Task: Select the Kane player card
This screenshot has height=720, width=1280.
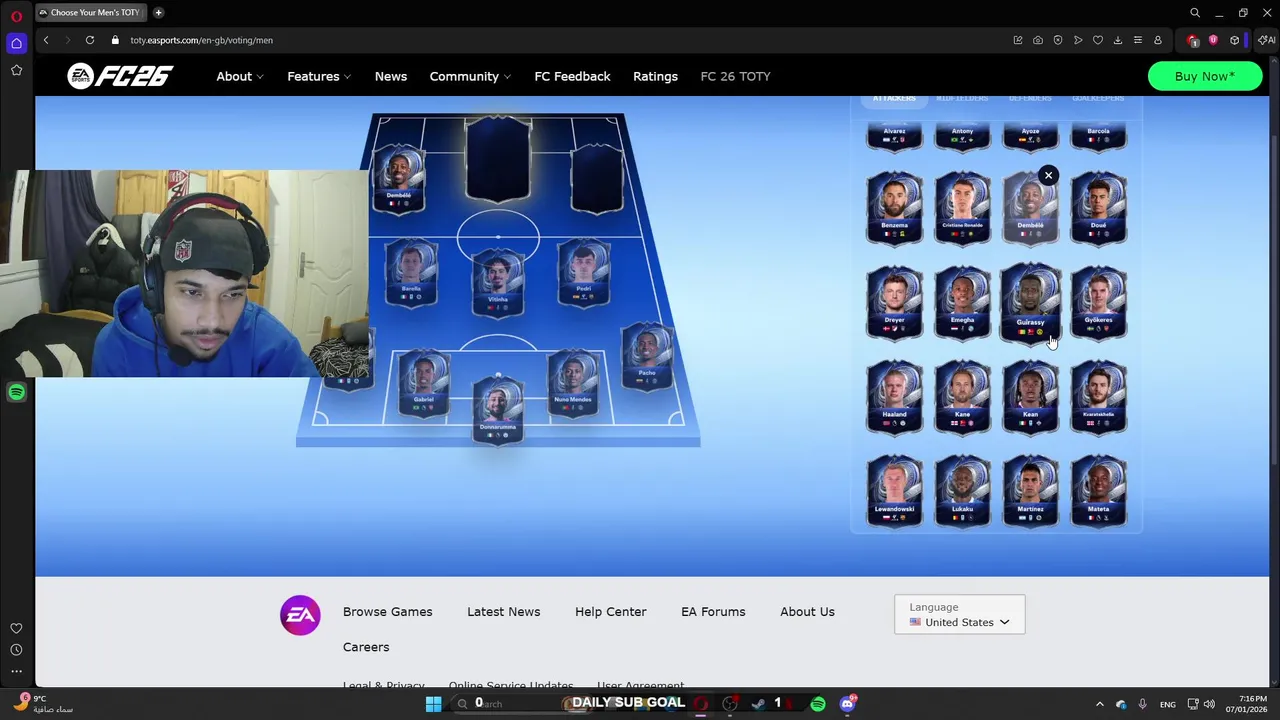Action: pyautogui.click(x=962, y=396)
